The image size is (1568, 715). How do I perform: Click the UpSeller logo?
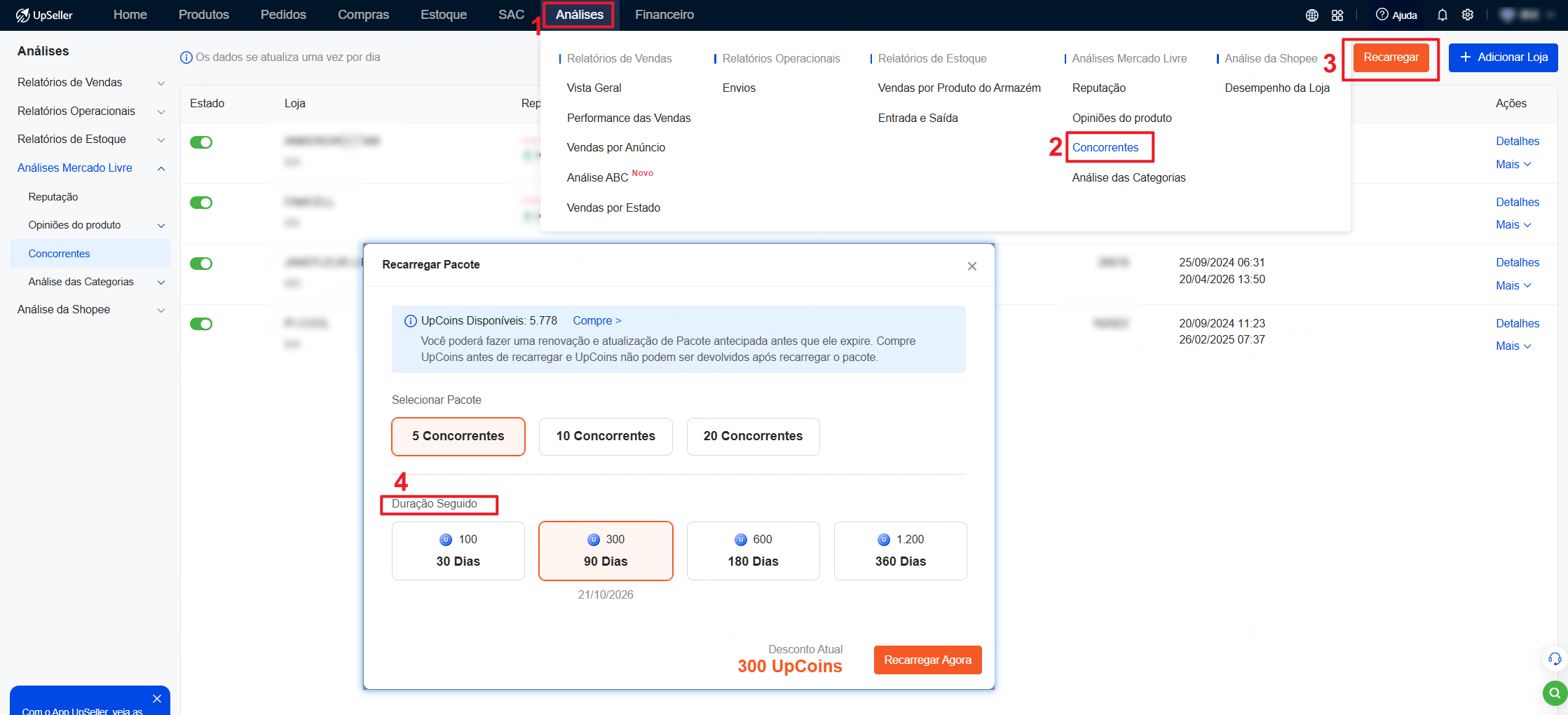[x=44, y=15]
